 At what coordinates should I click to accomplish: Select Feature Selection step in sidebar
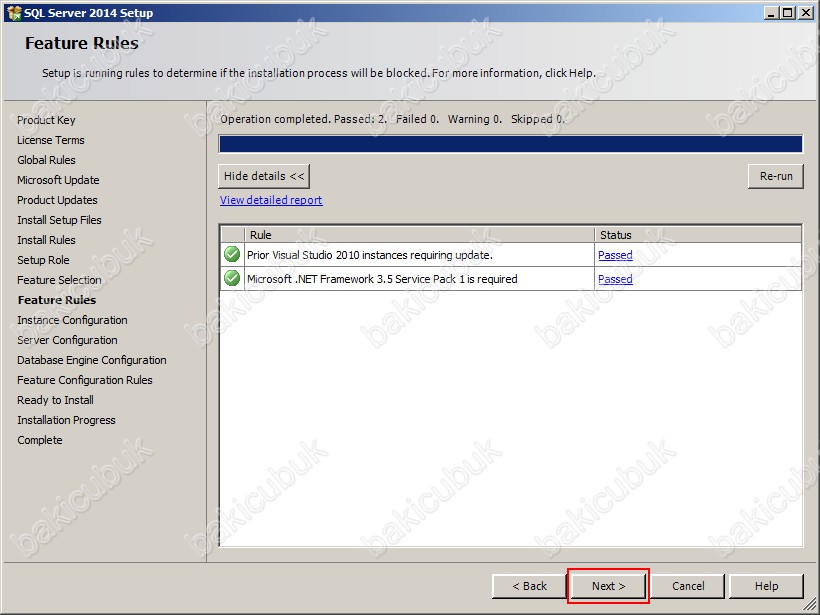(59, 280)
